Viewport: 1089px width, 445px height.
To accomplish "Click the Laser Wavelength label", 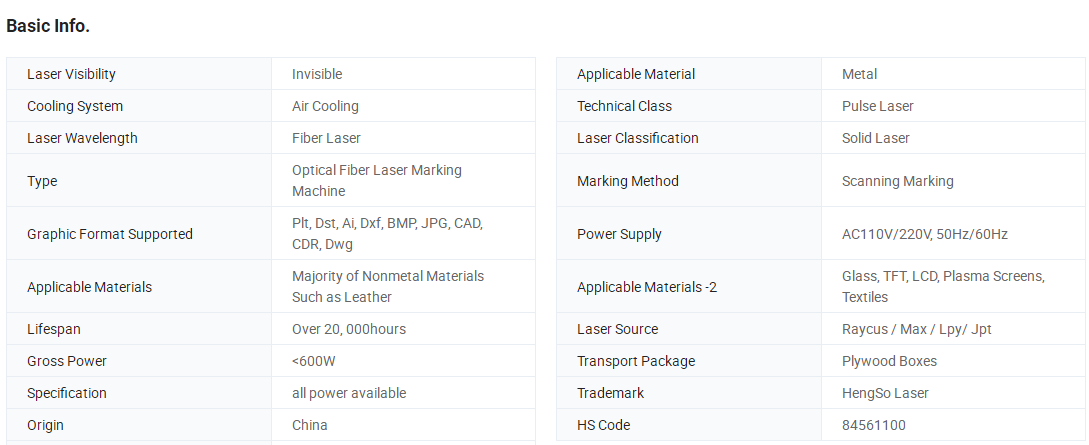I will [82, 138].
